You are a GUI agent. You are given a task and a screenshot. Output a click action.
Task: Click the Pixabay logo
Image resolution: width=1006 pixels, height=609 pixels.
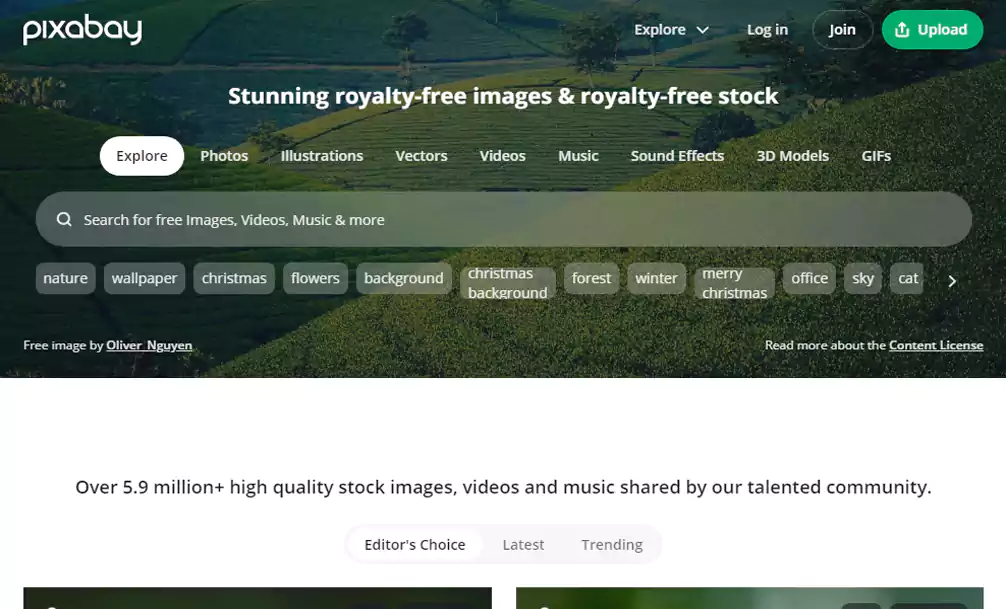pos(82,30)
